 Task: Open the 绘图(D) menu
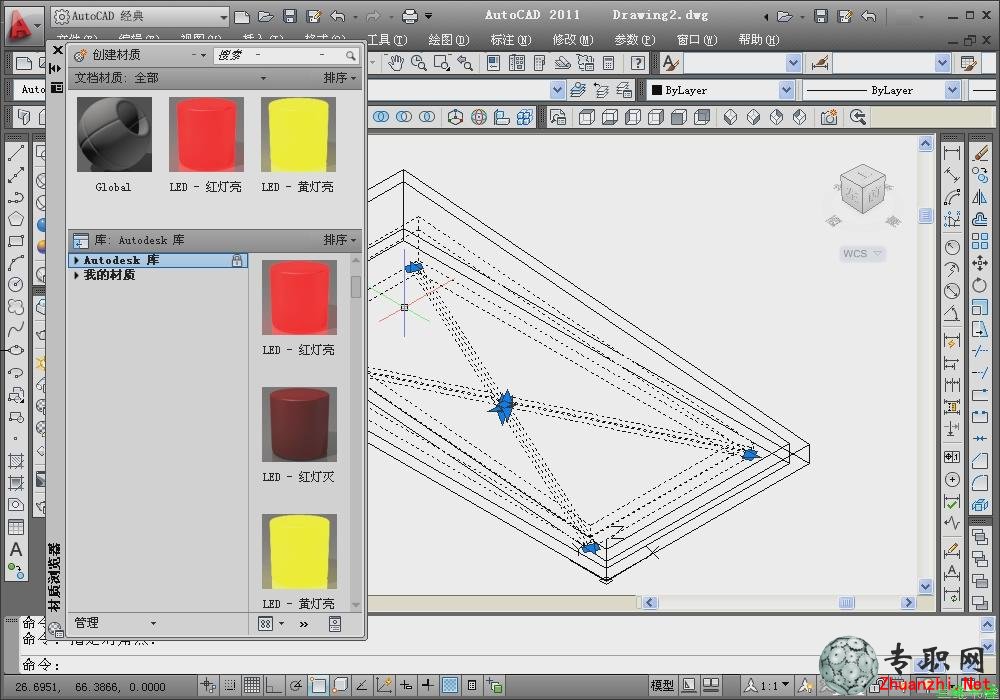(x=449, y=40)
